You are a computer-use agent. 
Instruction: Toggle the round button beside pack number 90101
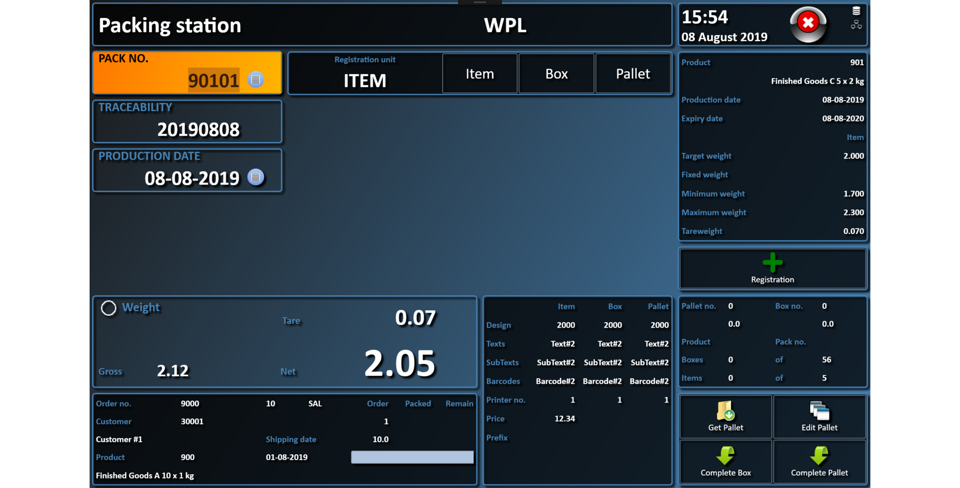[256, 80]
